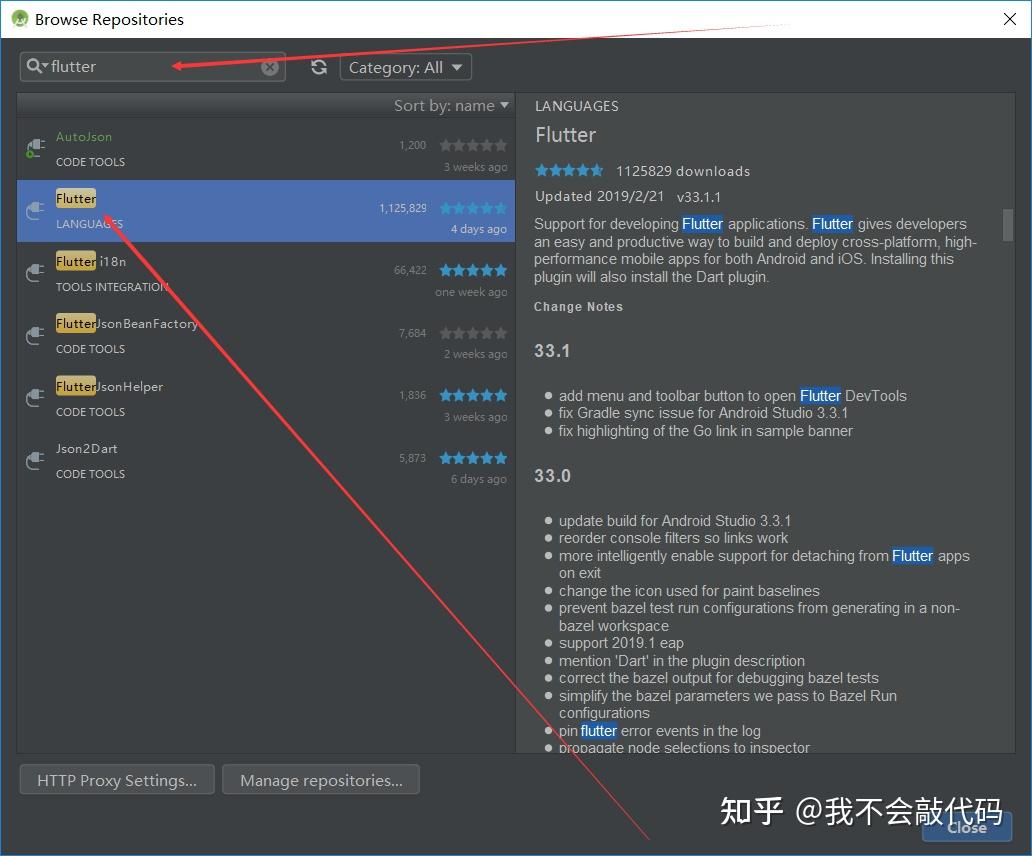Viewport: 1032px width, 856px height.
Task: Click the FlutterJsonBeanFactory plugin icon
Action: (34, 335)
